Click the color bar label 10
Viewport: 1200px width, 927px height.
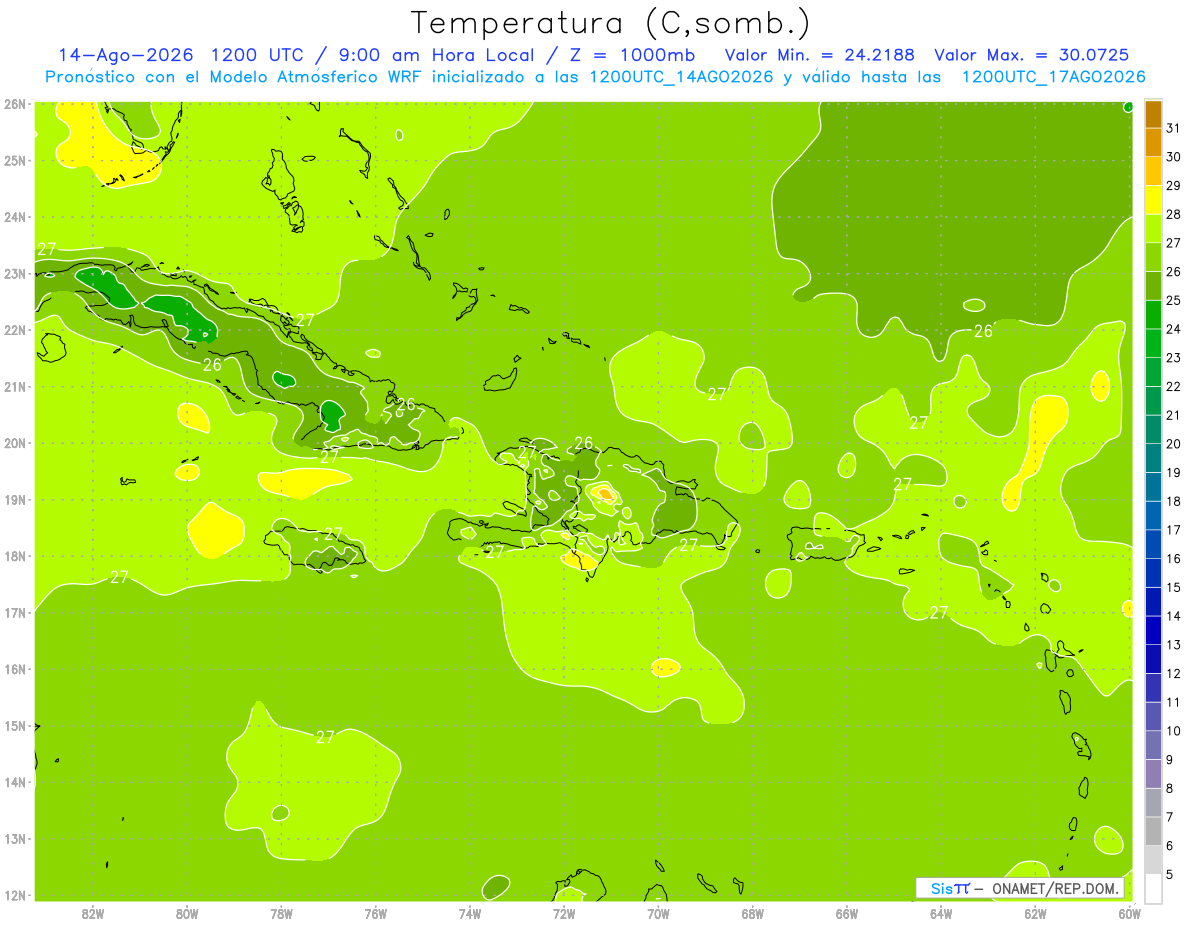pyautogui.click(x=1174, y=731)
